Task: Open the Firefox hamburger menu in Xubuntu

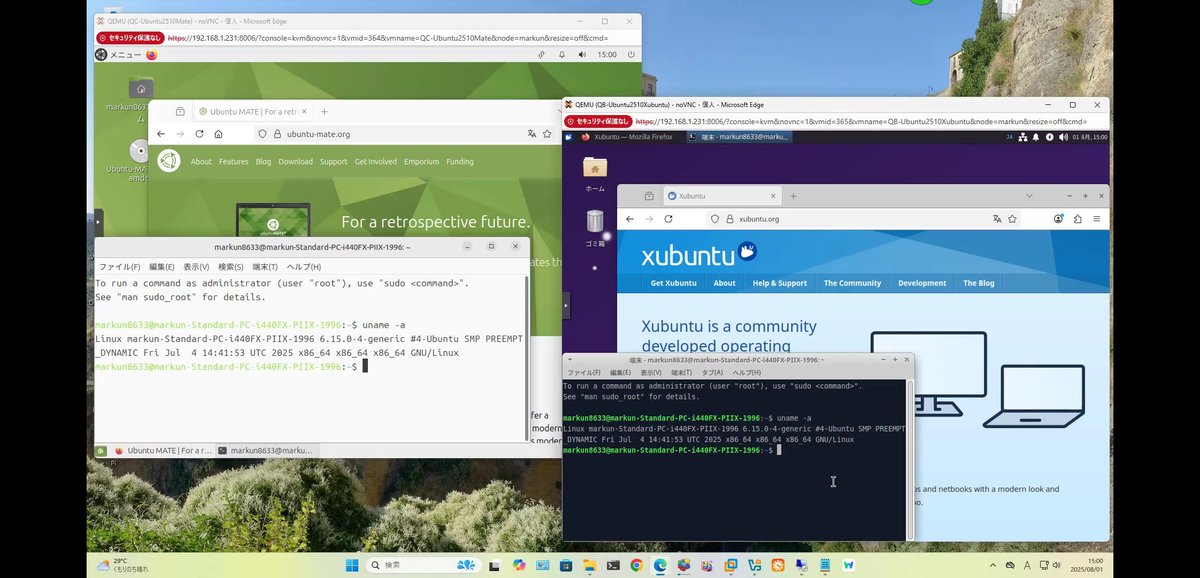Action: pos(1097,218)
